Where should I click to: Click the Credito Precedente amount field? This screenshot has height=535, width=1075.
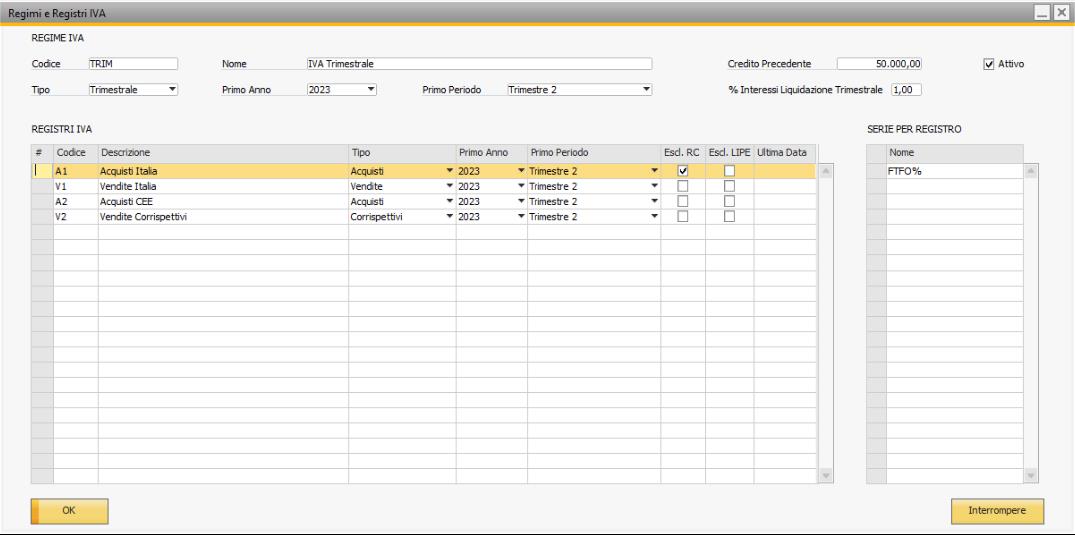pos(880,64)
